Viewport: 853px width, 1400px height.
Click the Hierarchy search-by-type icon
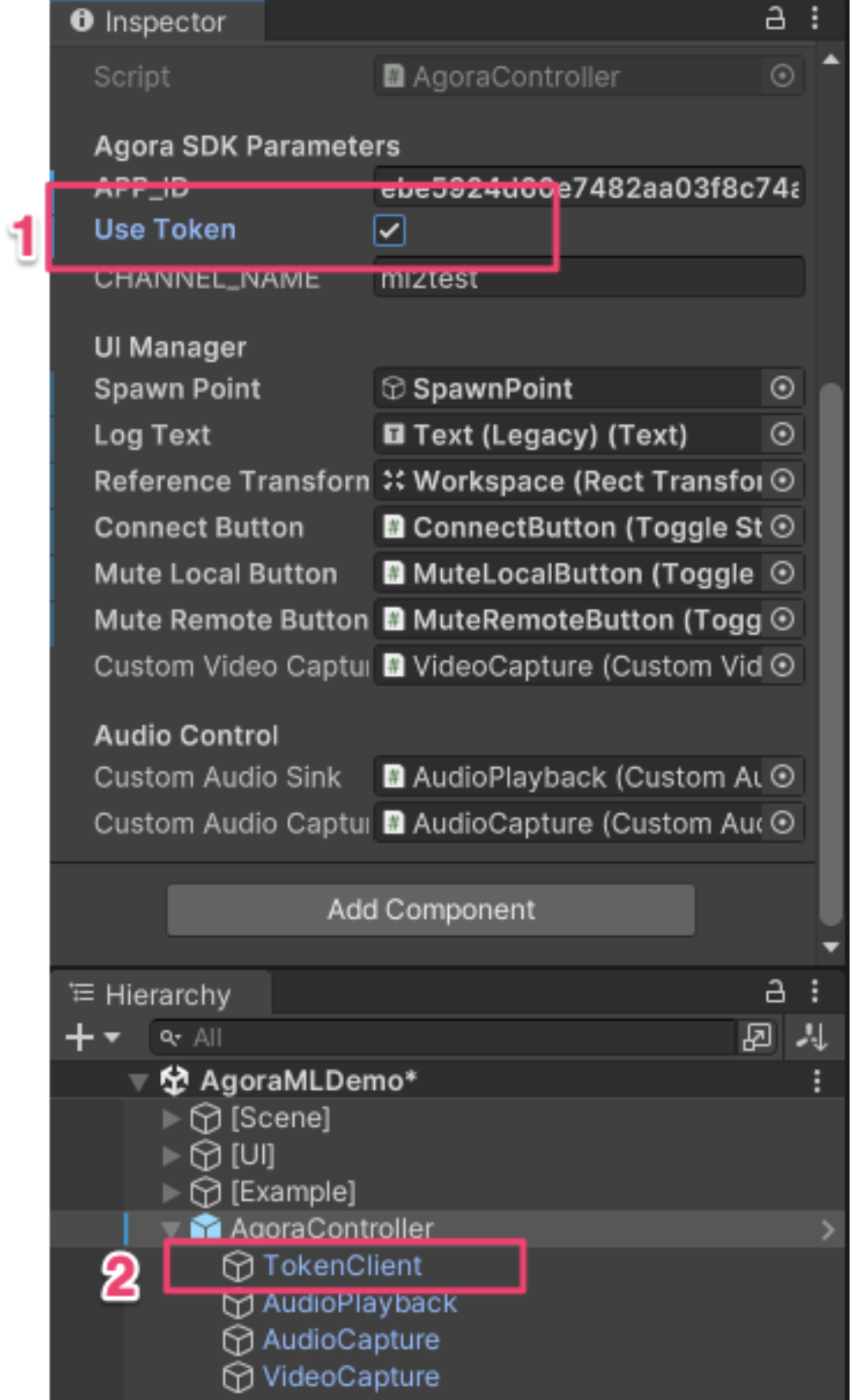[757, 1037]
